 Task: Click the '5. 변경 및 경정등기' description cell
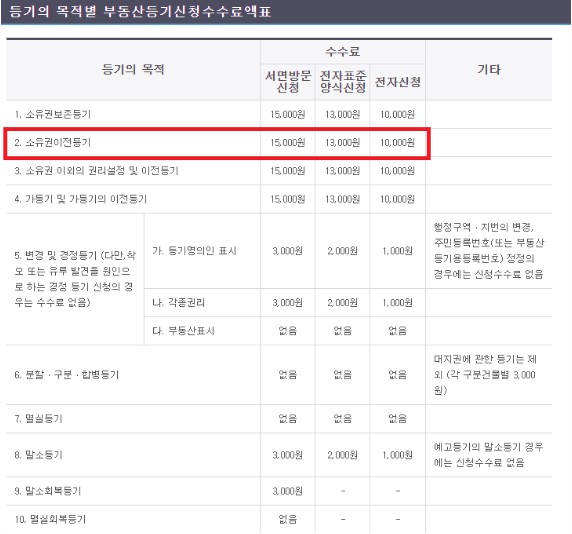[75, 279]
